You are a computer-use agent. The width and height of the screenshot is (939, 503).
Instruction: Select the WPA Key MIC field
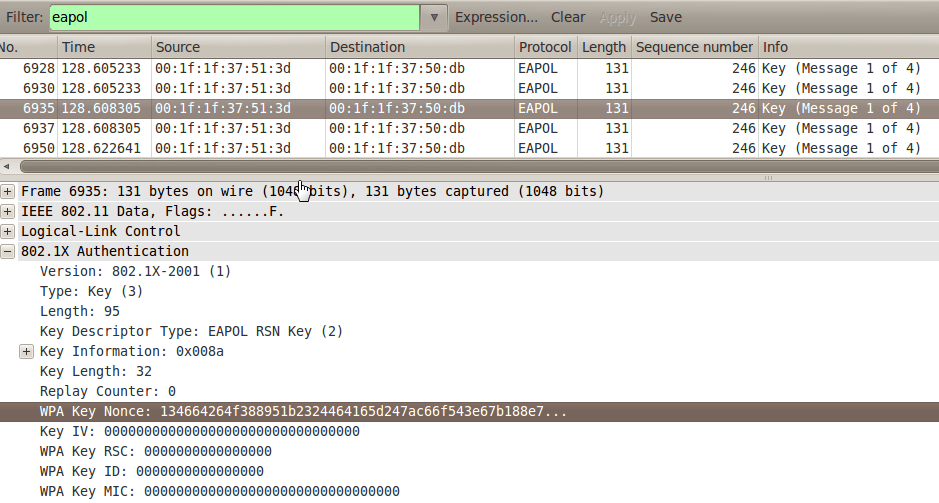click(x=220, y=492)
